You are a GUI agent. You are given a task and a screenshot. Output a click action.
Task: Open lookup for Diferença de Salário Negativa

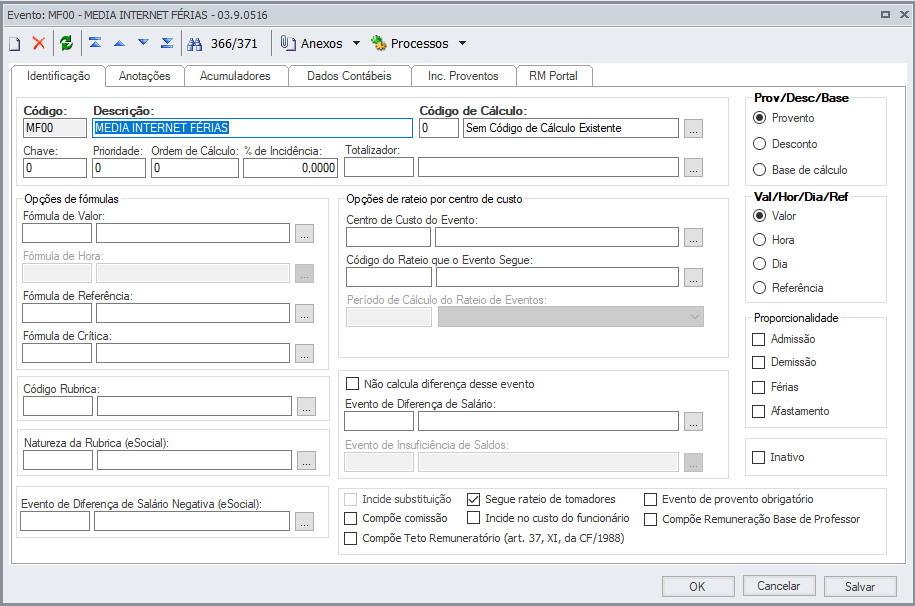(304, 521)
